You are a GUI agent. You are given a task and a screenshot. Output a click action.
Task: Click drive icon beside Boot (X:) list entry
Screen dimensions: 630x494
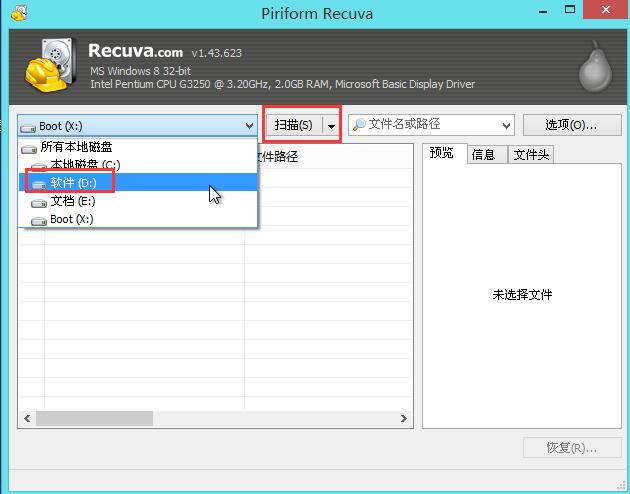tap(39, 220)
